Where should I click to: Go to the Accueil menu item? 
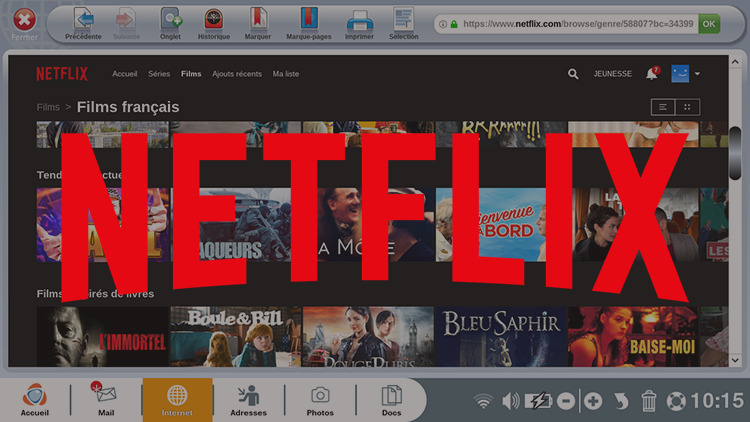124,74
